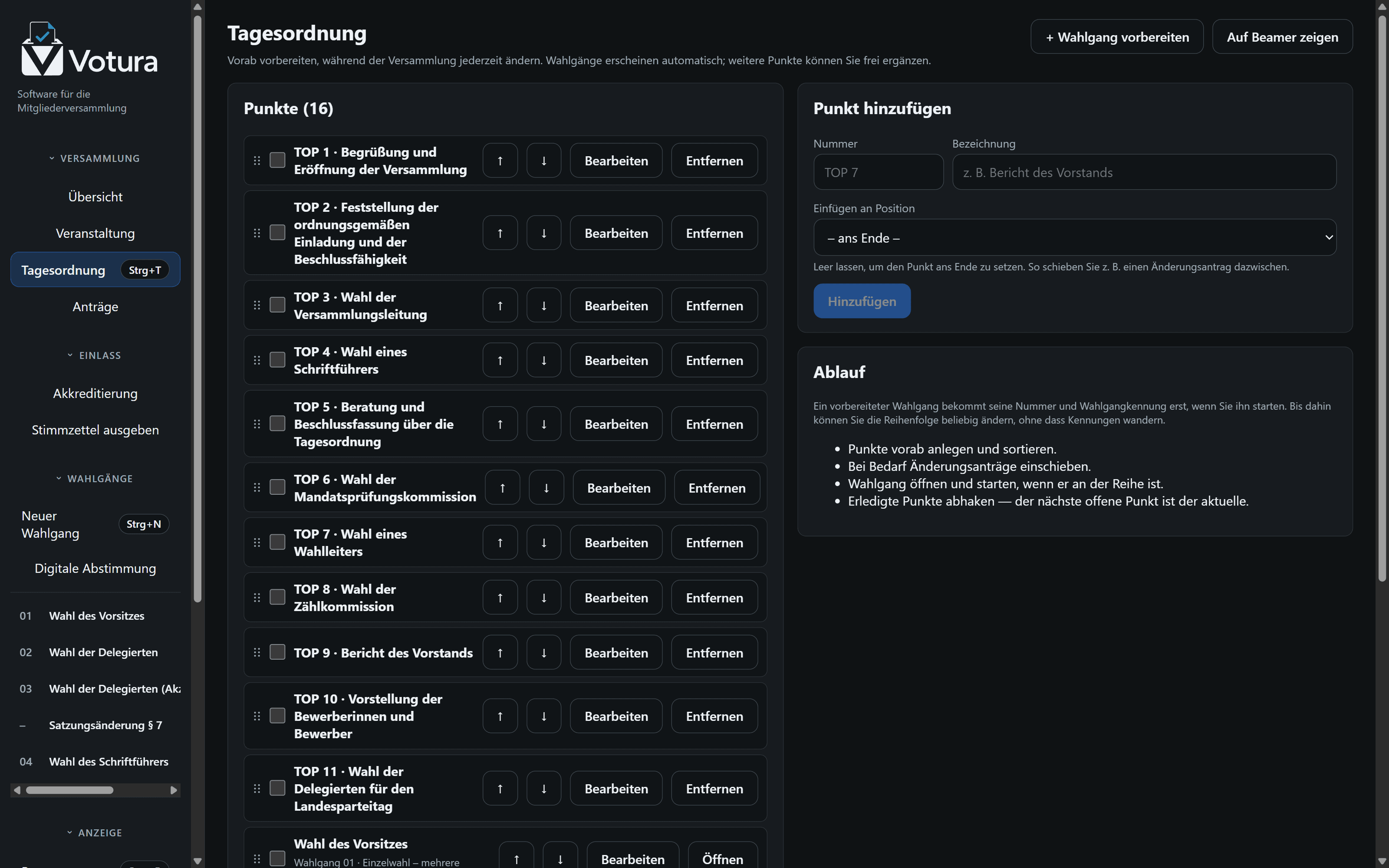Move TOP 1 Begrüßung up with arrow
This screenshot has height=868, width=1389.
(500, 161)
